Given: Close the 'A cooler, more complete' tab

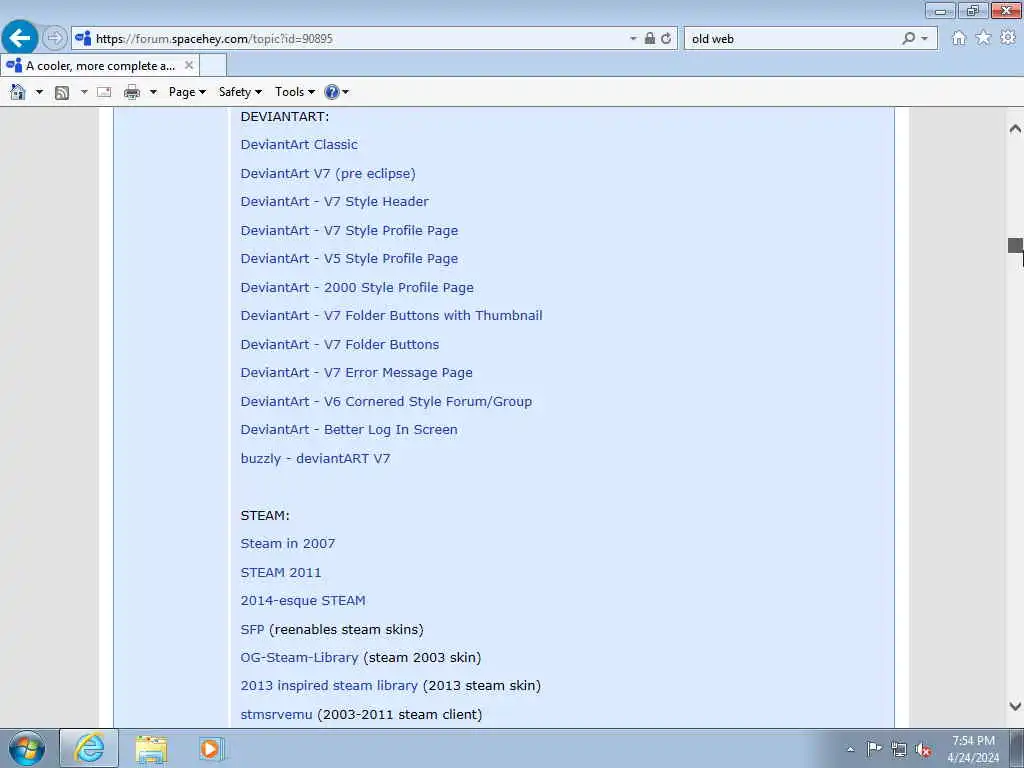Looking at the screenshot, I should pos(189,65).
